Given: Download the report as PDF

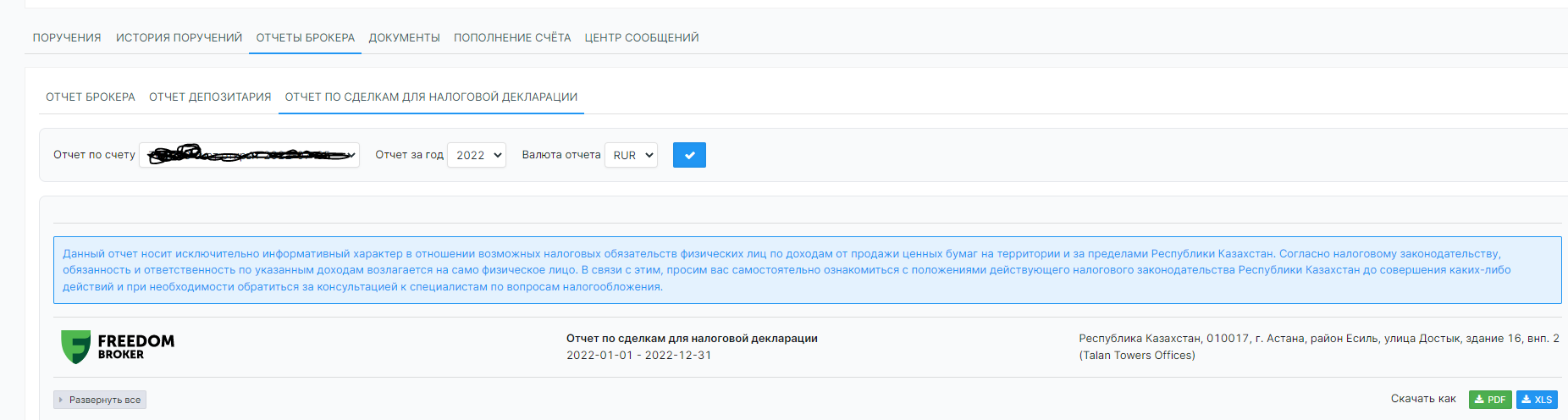Looking at the screenshot, I should (1490, 400).
